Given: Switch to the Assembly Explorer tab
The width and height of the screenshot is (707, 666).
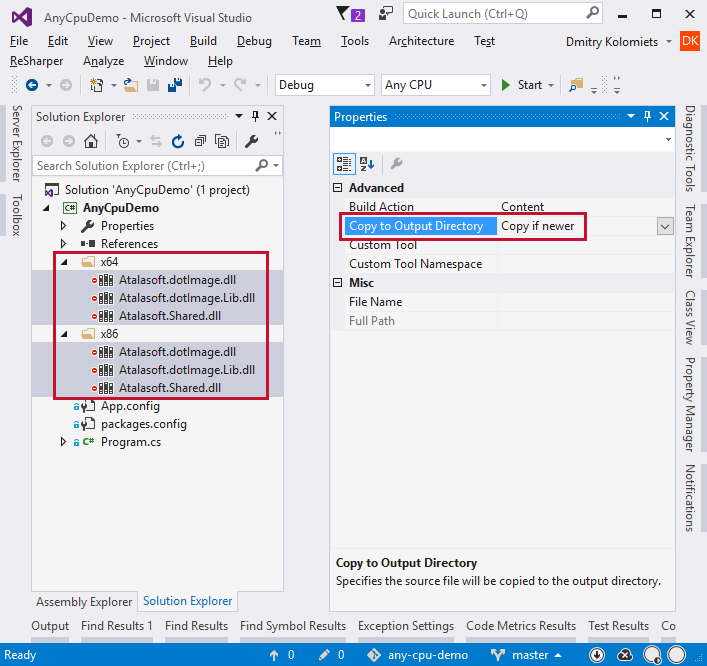Looking at the screenshot, I should [x=84, y=602].
